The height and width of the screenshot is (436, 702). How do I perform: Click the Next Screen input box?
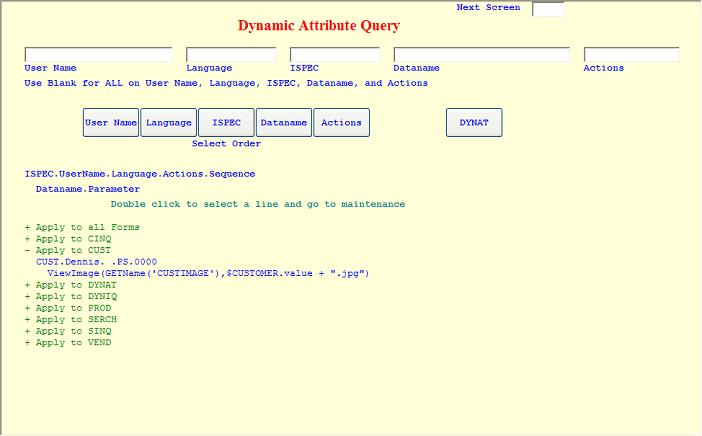click(x=548, y=9)
